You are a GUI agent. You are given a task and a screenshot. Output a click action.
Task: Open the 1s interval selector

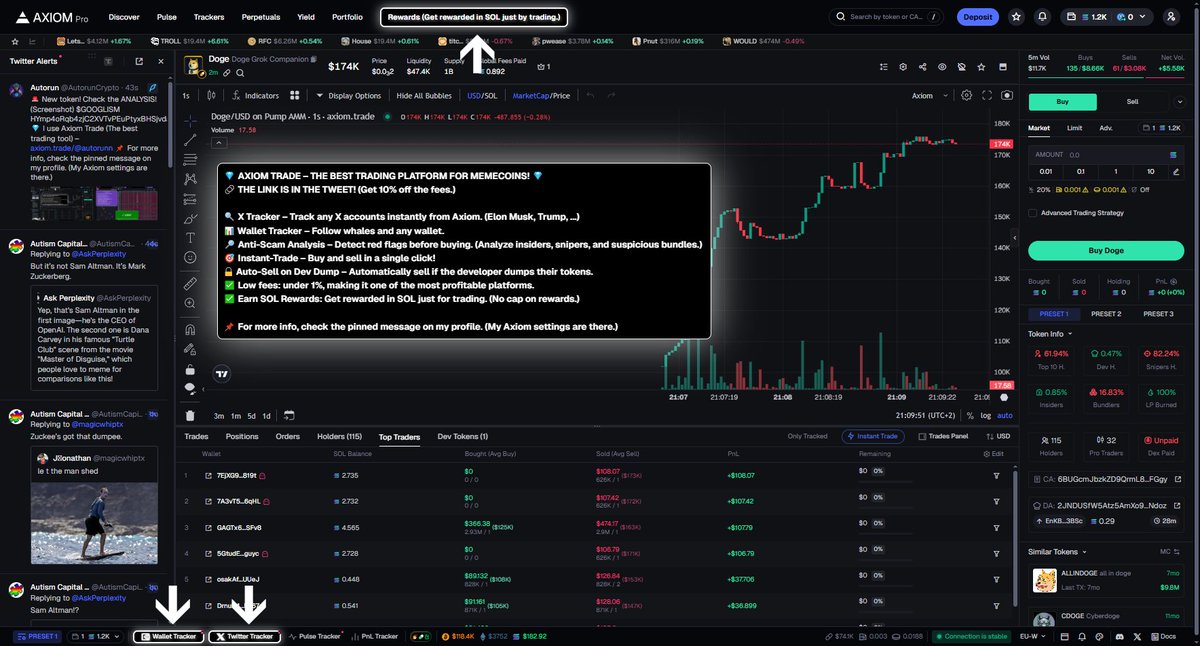pyautogui.click(x=186, y=96)
